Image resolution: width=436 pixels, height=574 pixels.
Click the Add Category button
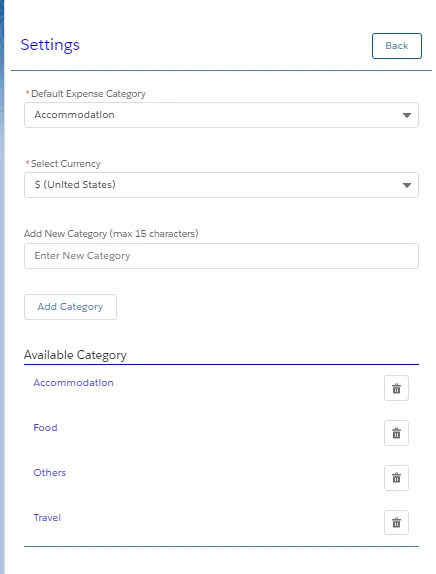tap(70, 307)
